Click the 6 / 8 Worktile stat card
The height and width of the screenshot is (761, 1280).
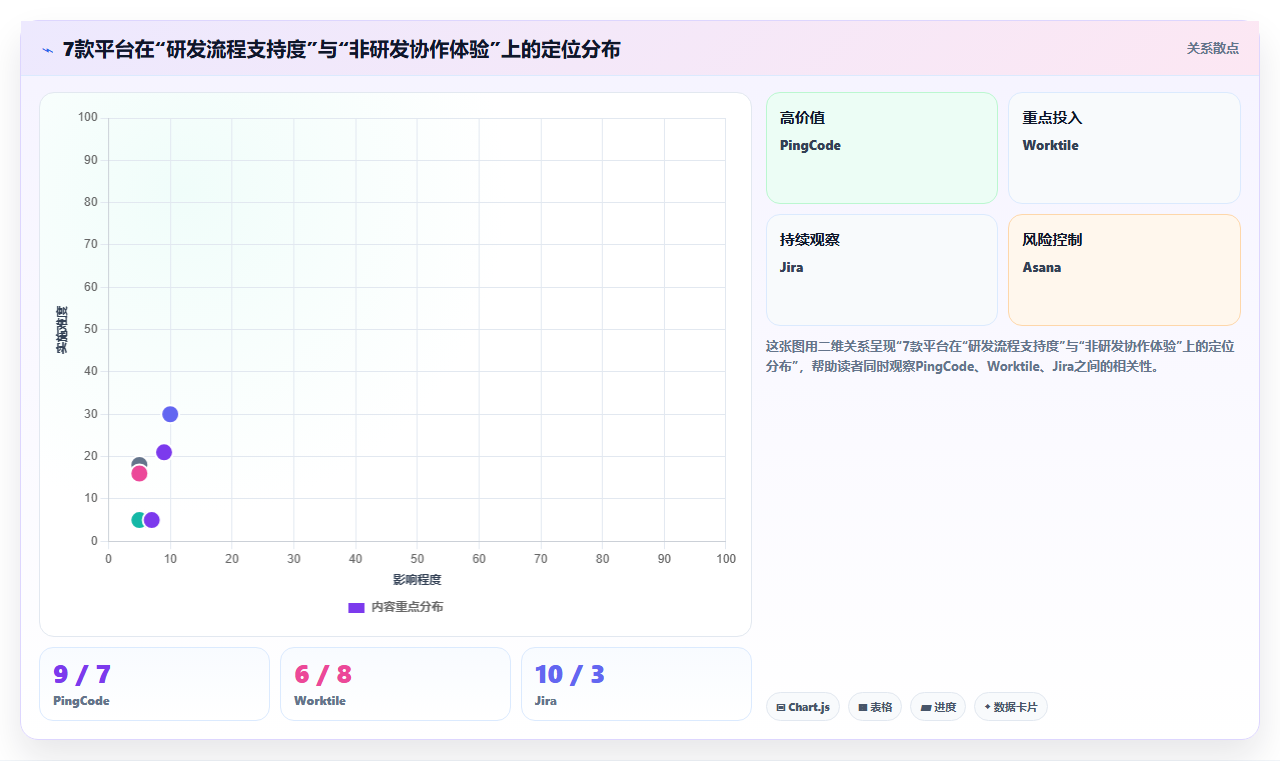click(x=395, y=684)
